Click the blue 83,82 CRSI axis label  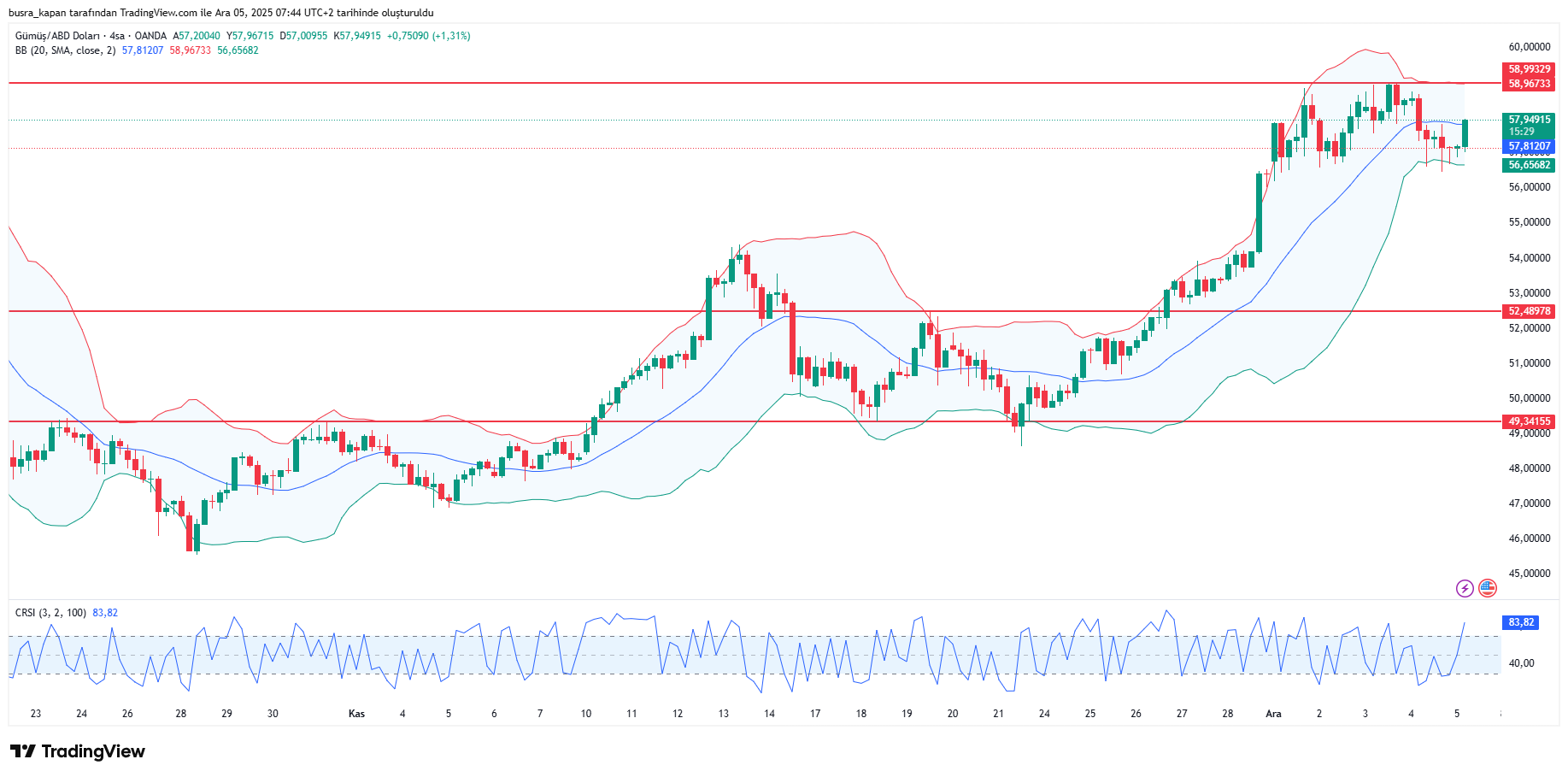(x=1521, y=622)
